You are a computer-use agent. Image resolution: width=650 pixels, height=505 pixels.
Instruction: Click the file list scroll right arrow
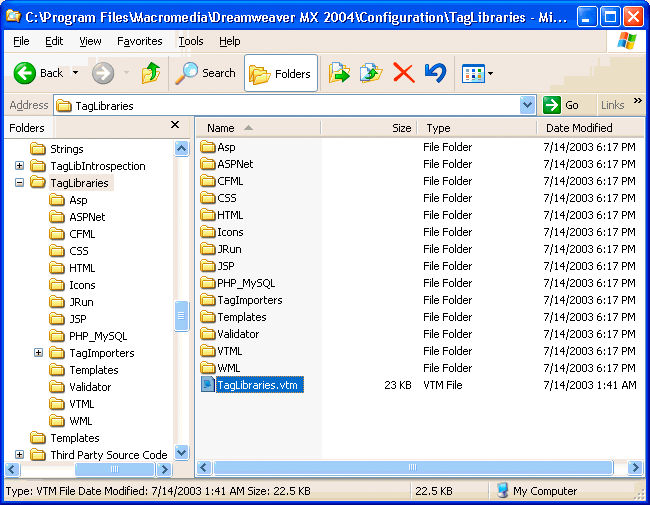(635, 468)
